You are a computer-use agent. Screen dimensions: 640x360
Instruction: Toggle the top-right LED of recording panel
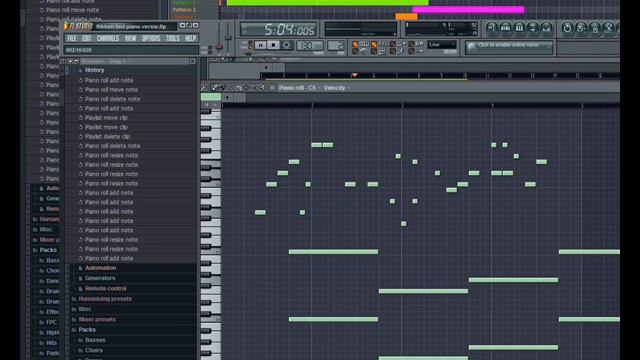pos(412,44)
